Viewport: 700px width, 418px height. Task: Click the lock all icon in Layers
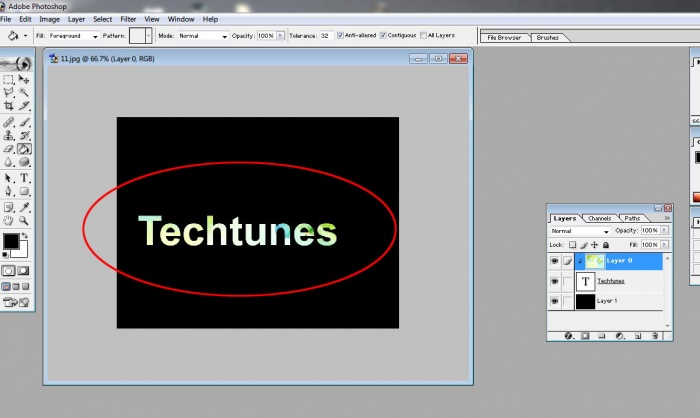(606, 244)
